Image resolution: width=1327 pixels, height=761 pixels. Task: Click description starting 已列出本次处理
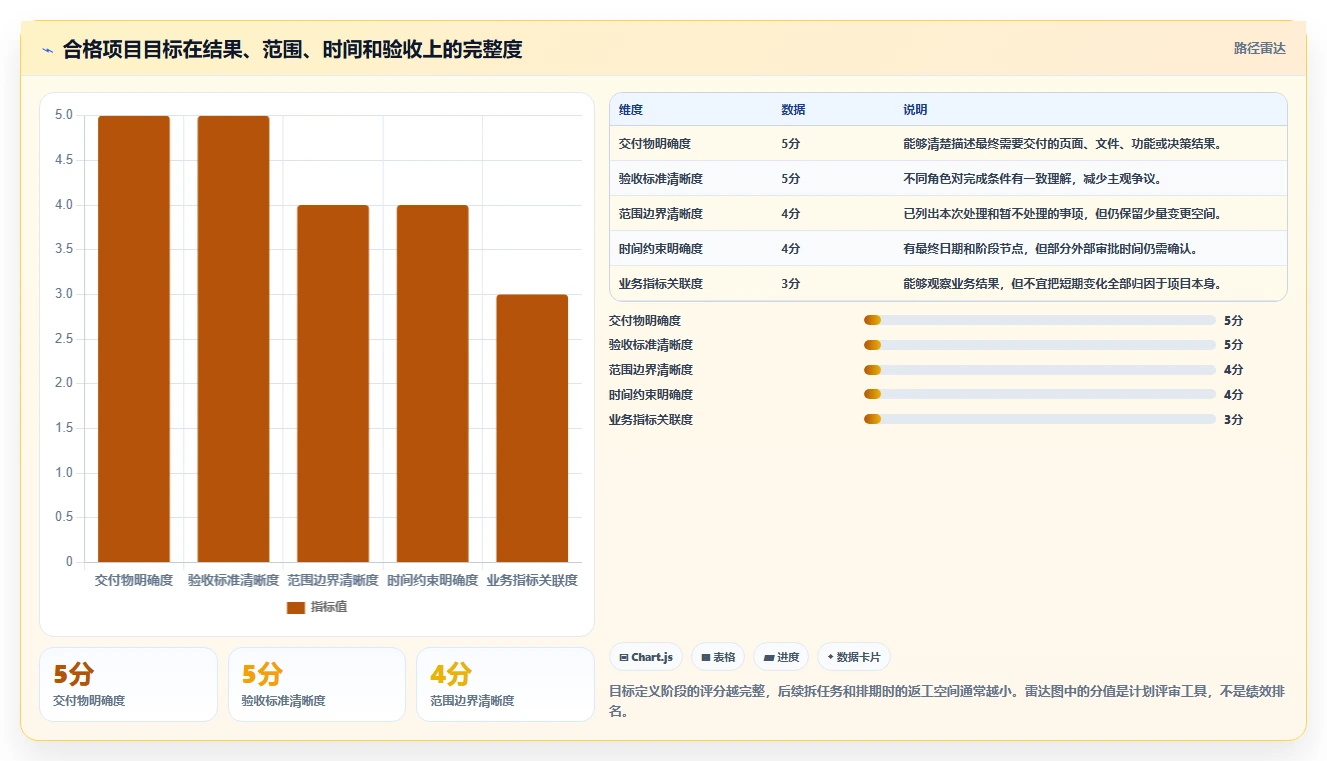pos(1063,214)
